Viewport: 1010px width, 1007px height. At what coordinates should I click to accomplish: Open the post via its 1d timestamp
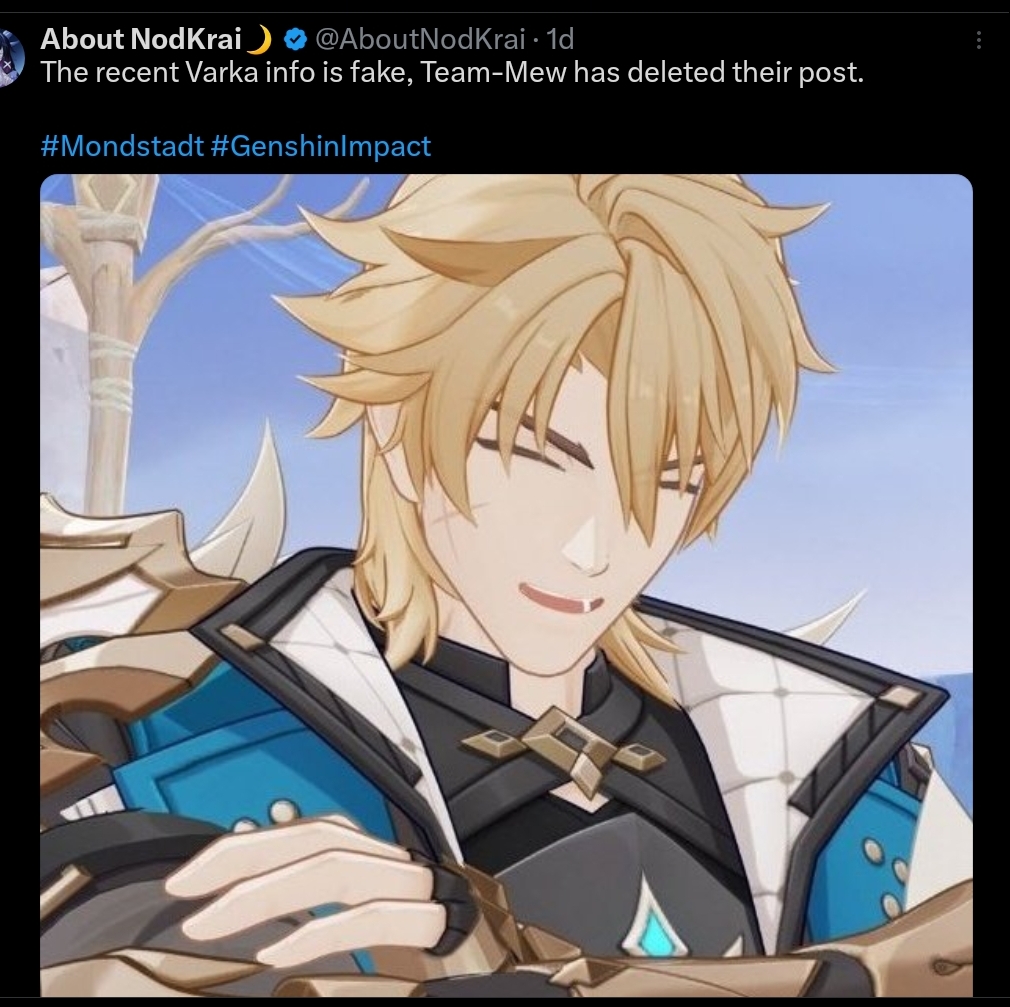560,40
